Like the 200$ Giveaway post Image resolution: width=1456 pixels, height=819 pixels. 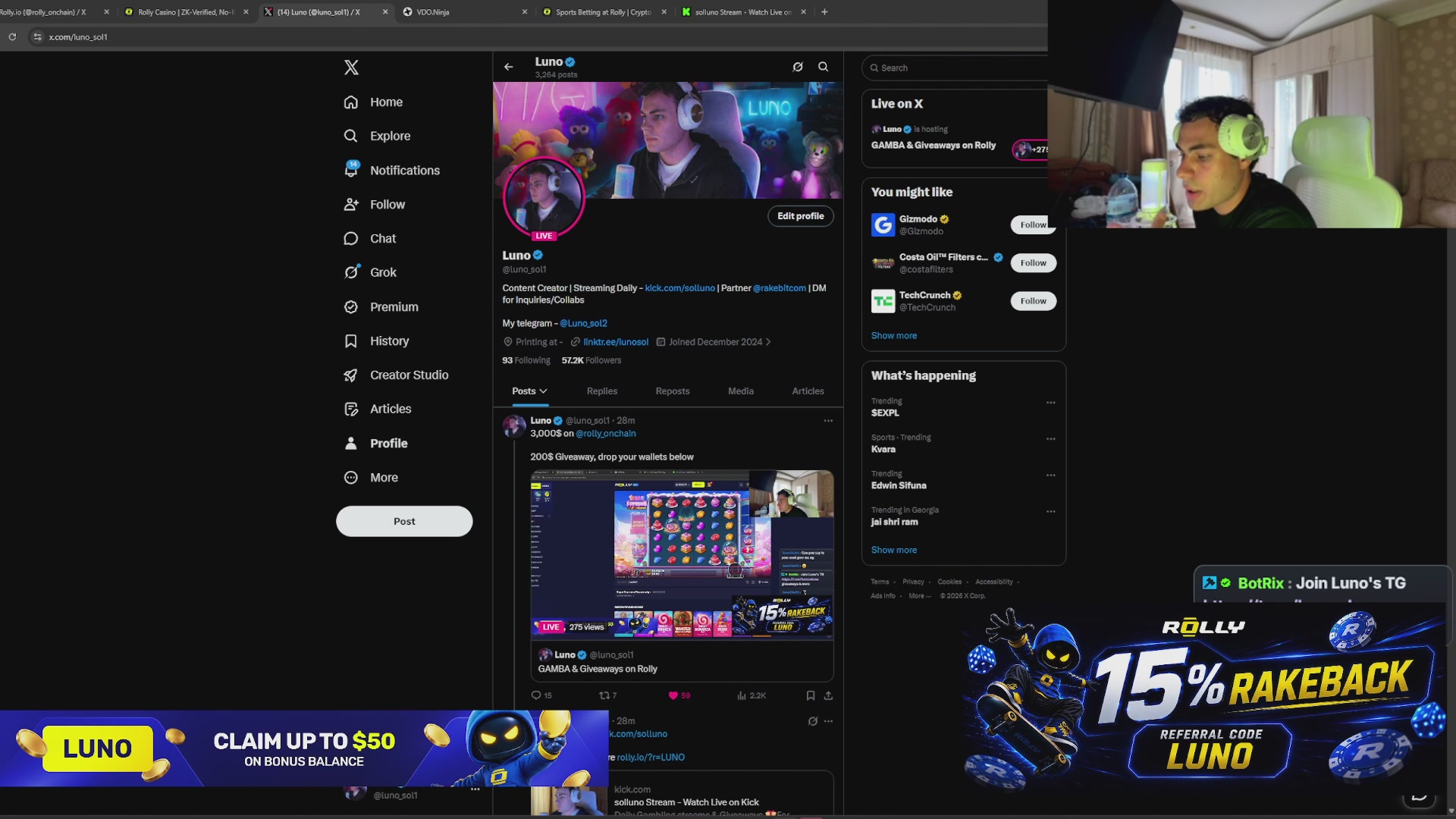pos(679,695)
